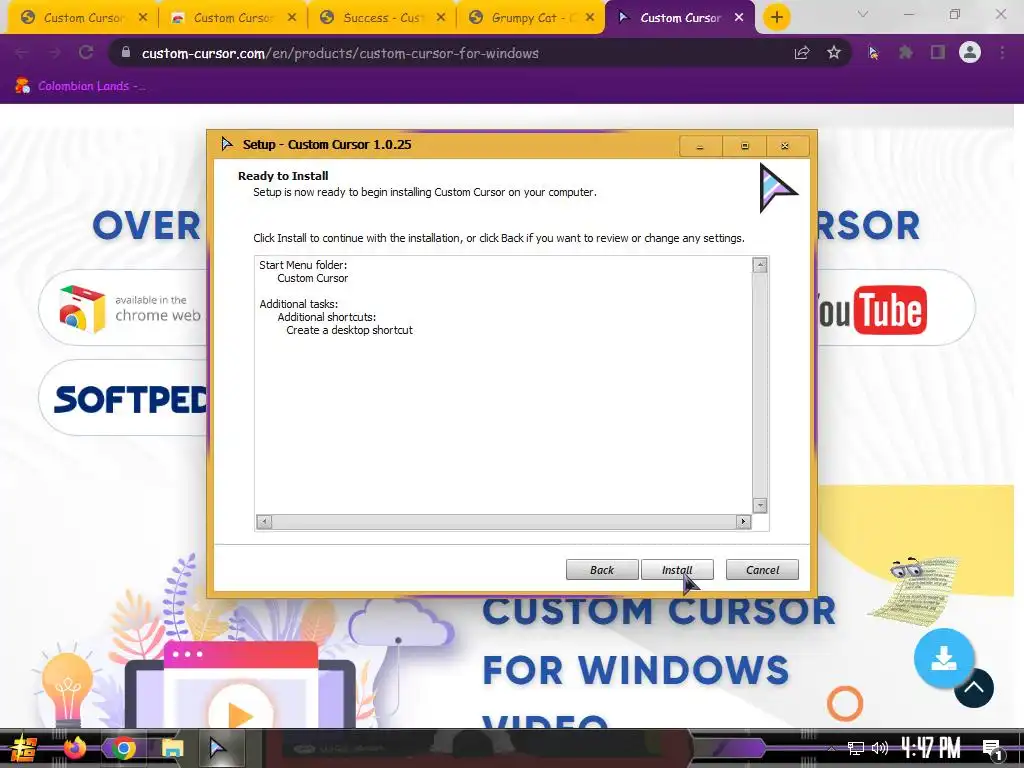Select 'Additional tasks:' text line
1024x768 pixels.
[298, 304]
